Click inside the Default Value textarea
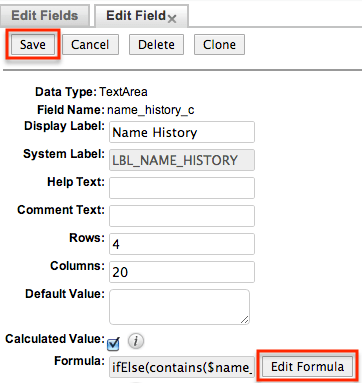Image resolution: width=362 pixels, height=383 pixels. click(179, 307)
